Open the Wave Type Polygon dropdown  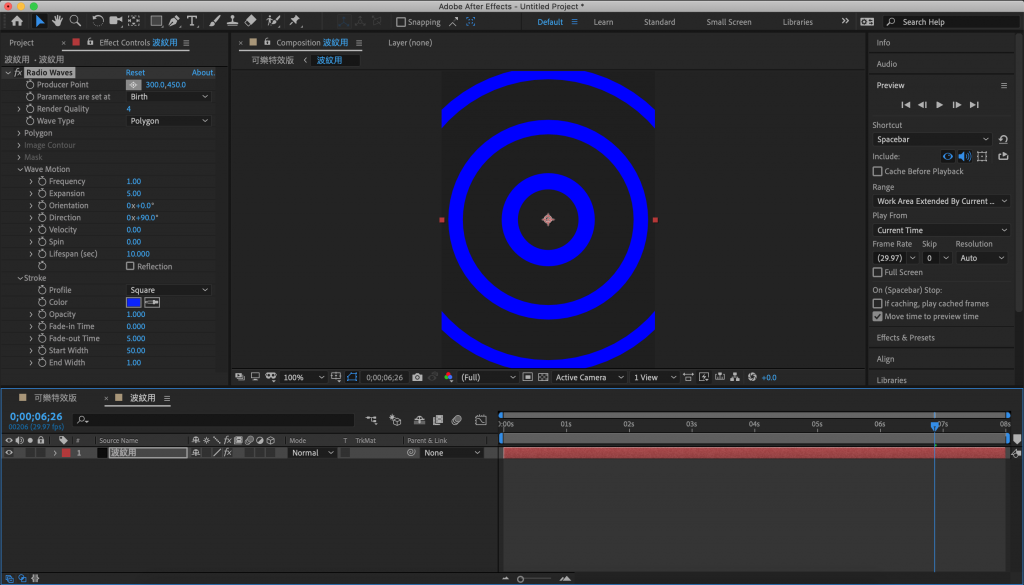tap(168, 121)
